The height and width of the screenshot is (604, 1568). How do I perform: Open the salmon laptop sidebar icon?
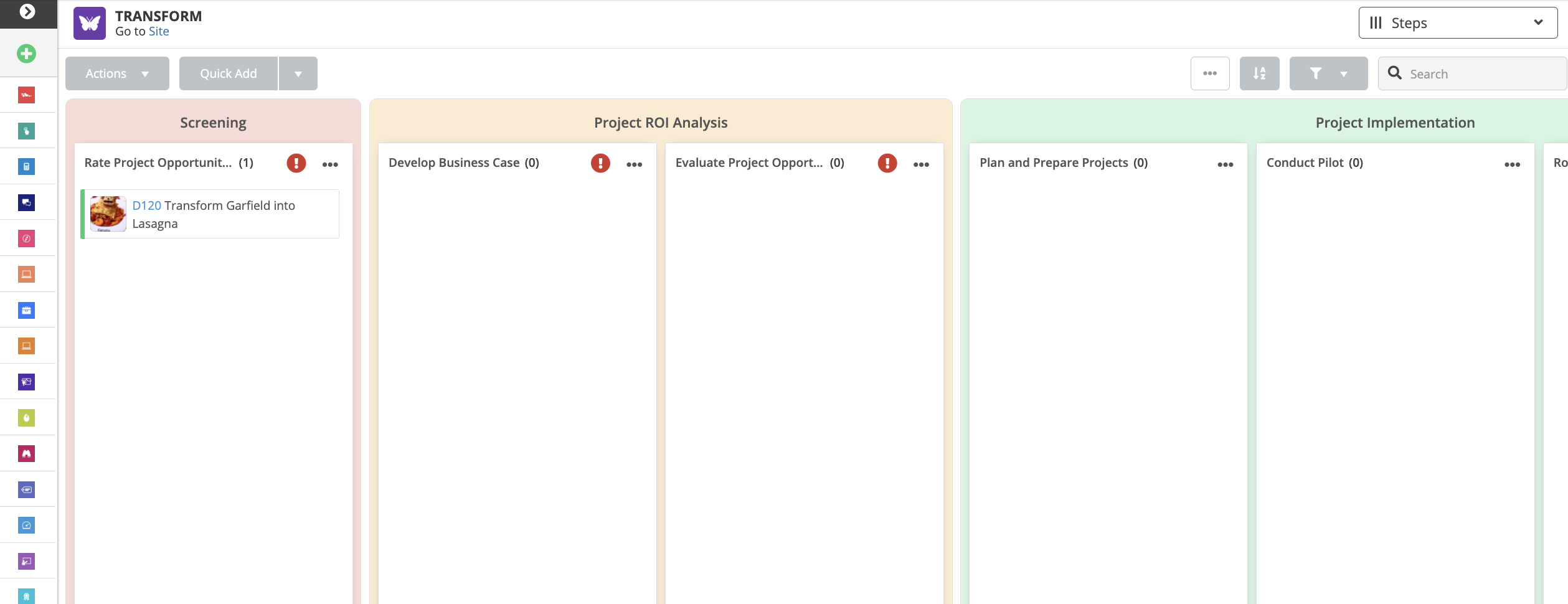coord(26,274)
